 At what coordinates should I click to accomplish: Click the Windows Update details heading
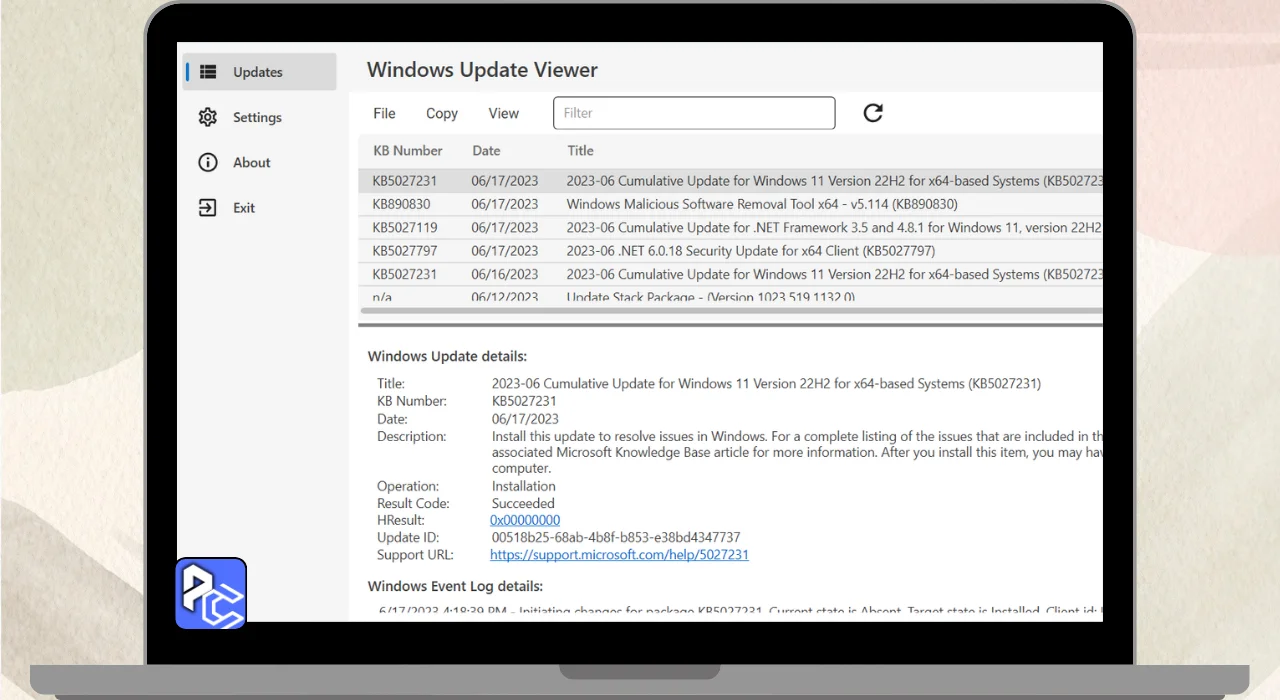coord(447,356)
